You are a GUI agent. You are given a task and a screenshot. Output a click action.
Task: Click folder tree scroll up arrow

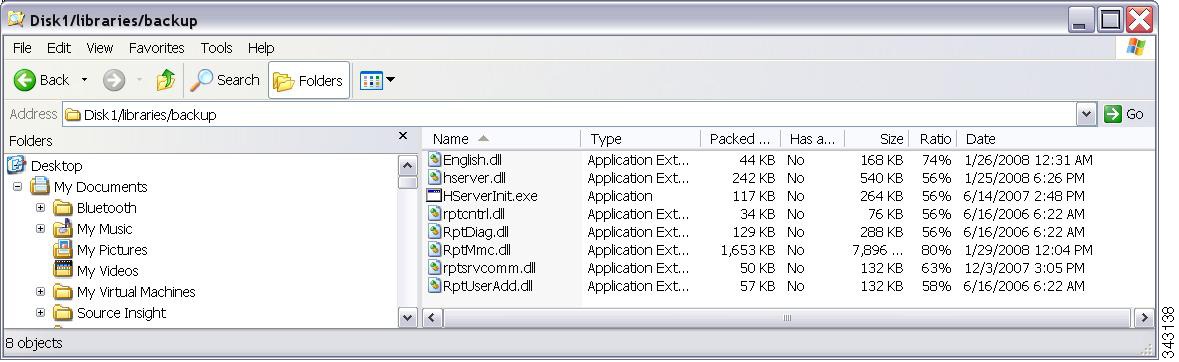click(x=408, y=165)
